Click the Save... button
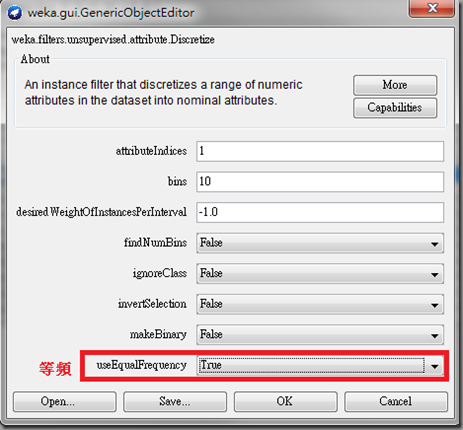The height and width of the screenshot is (430, 463). click(x=175, y=402)
